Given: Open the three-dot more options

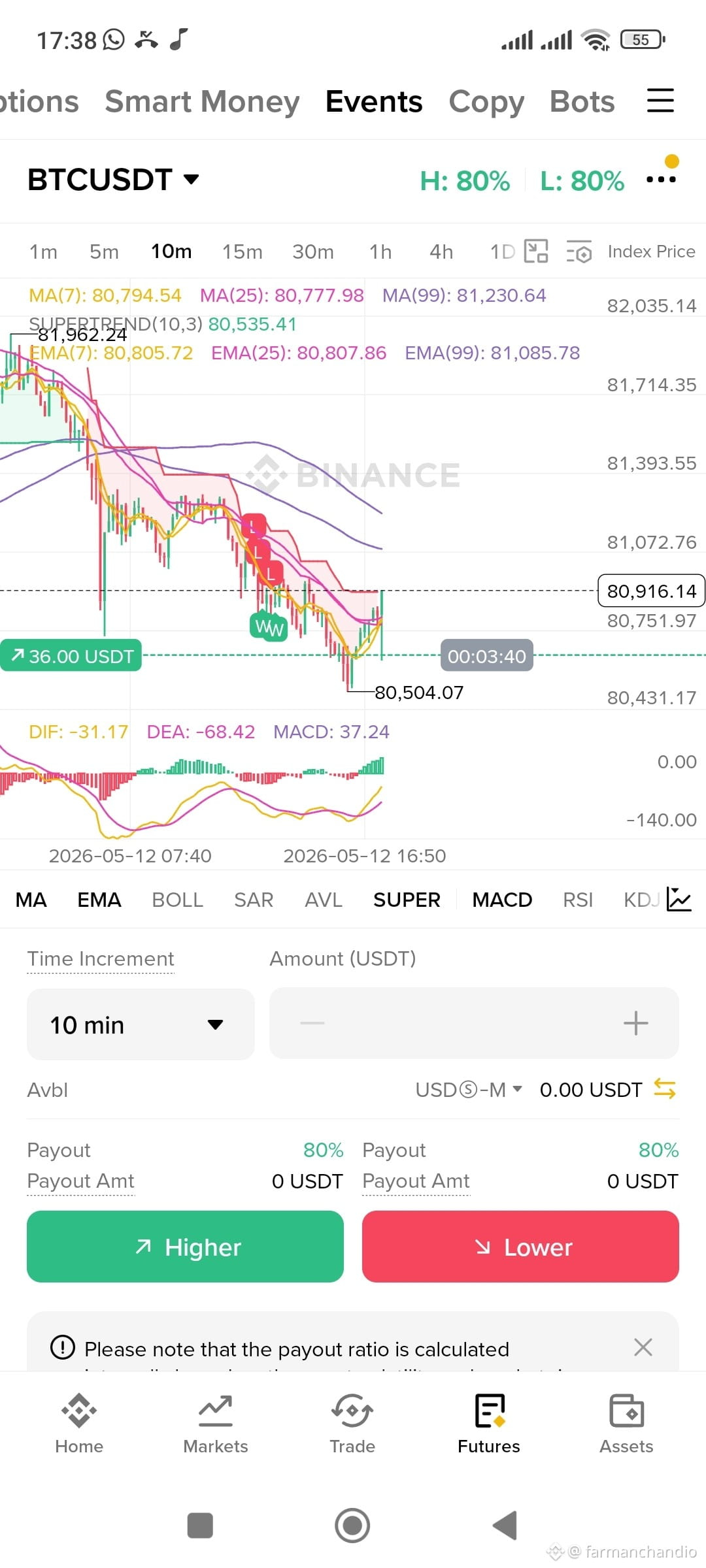Looking at the screenshot, I should pyautogui.click(x=661, y=179).
